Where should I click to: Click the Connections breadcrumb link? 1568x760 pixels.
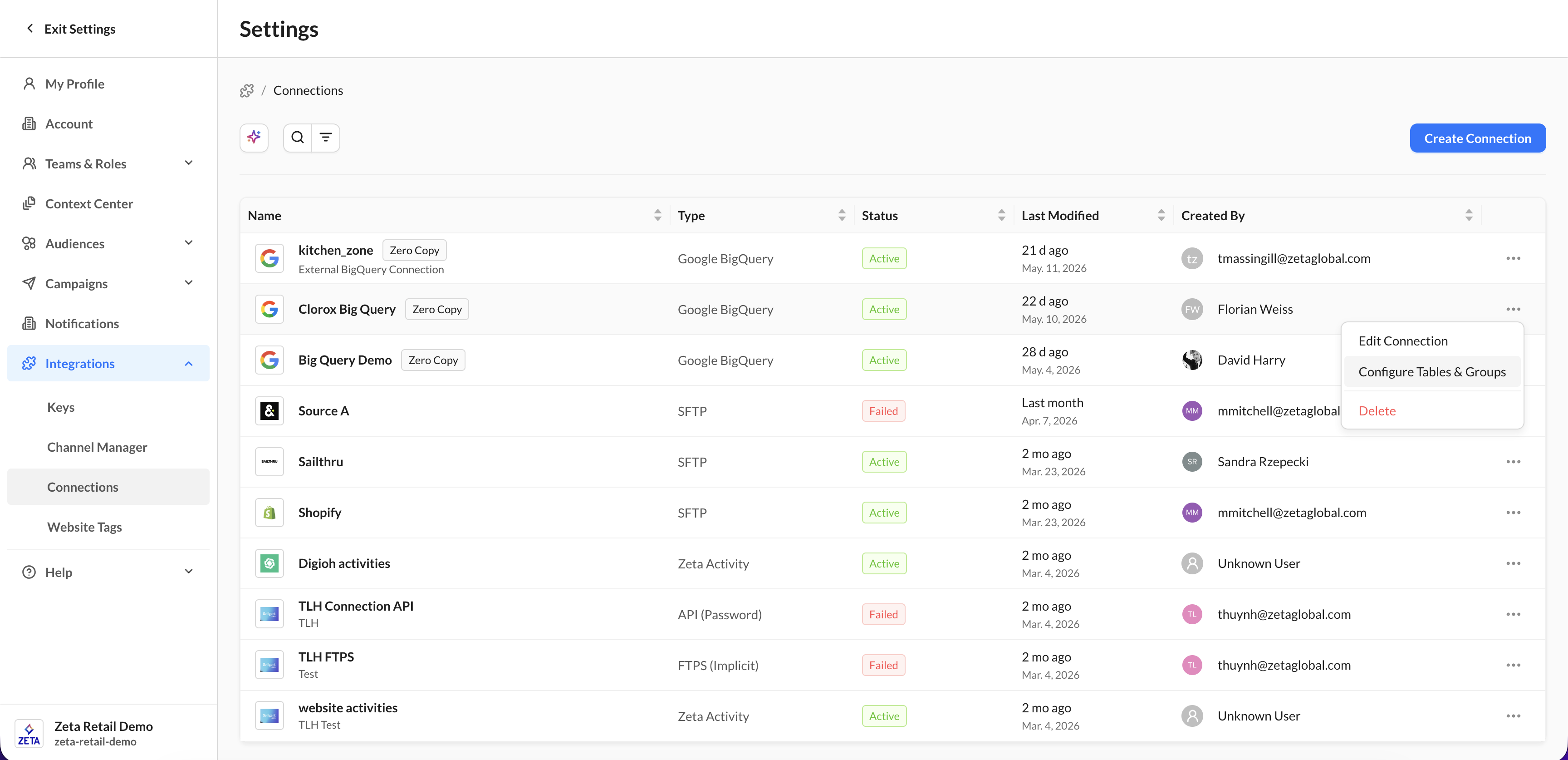pyautogui.click(x=308, y=91)
